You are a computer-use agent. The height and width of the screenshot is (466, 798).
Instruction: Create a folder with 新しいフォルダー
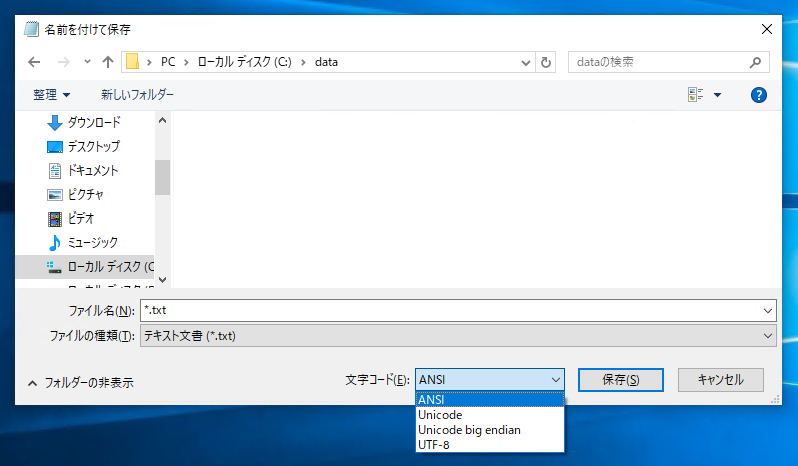[137, 95]
